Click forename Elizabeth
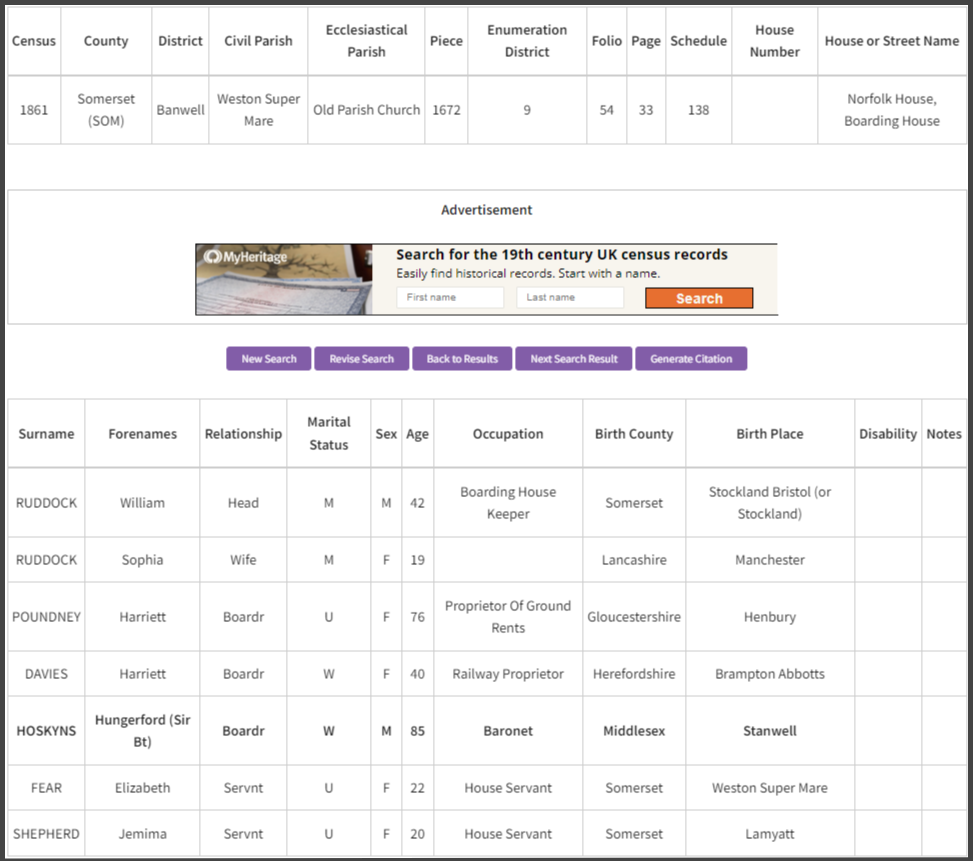Image resolution: width=973 pixels, height=861 pixels. [x=143, y=788]
